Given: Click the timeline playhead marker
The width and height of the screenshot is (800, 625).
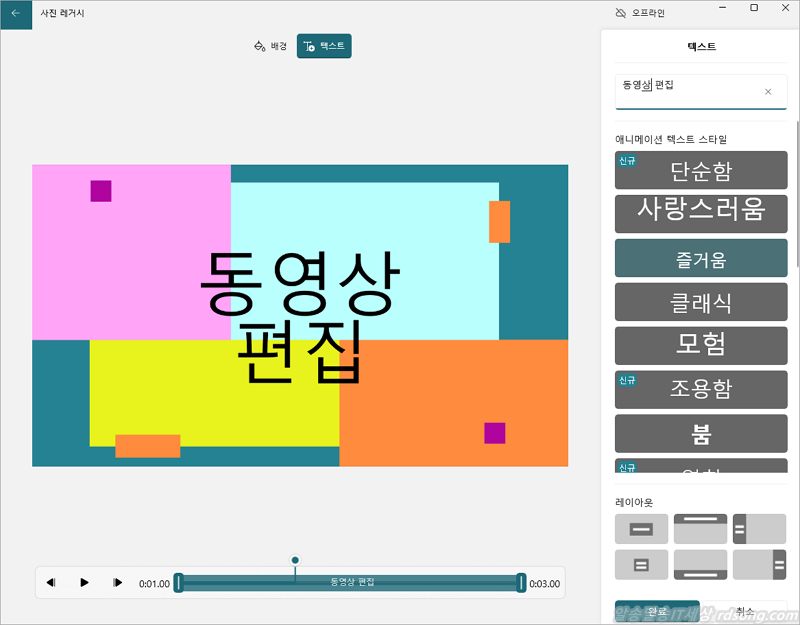Looking at the screenshot, I should (x=295, y=561).
